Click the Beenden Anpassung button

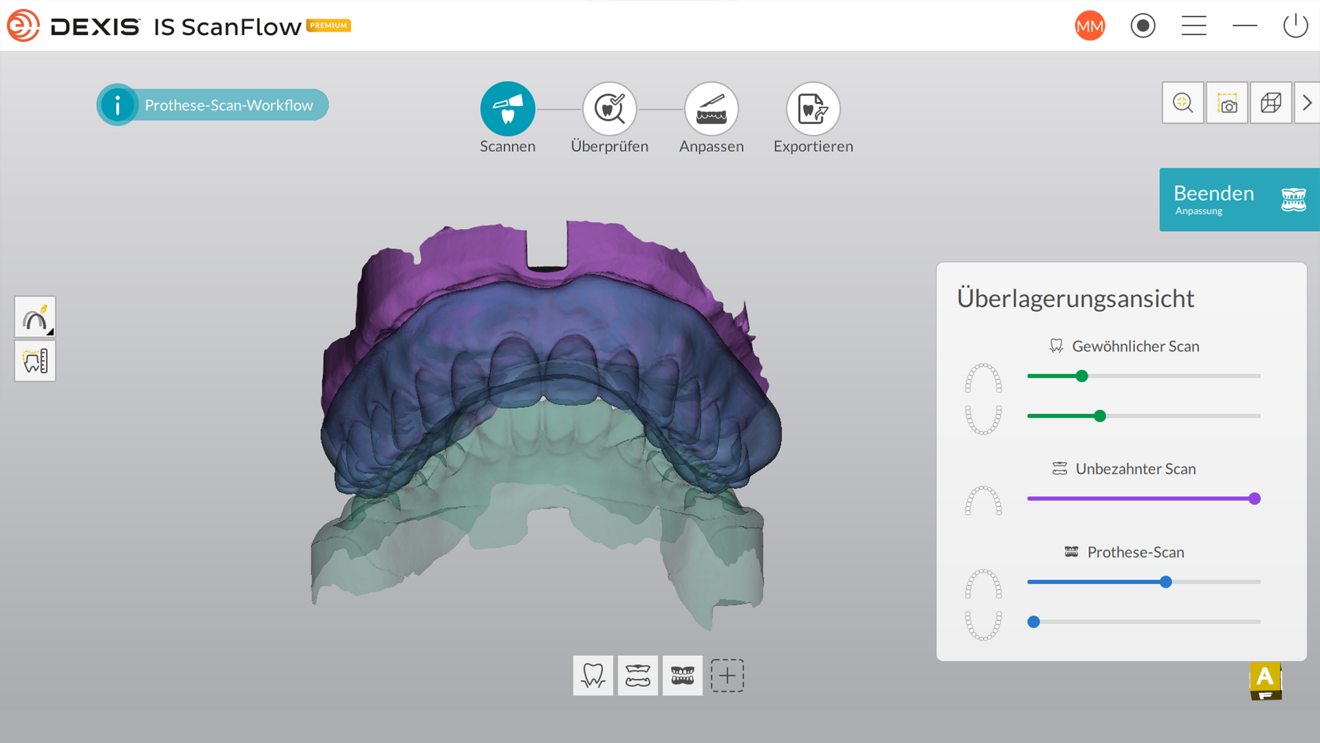[x=1239, y=200]
